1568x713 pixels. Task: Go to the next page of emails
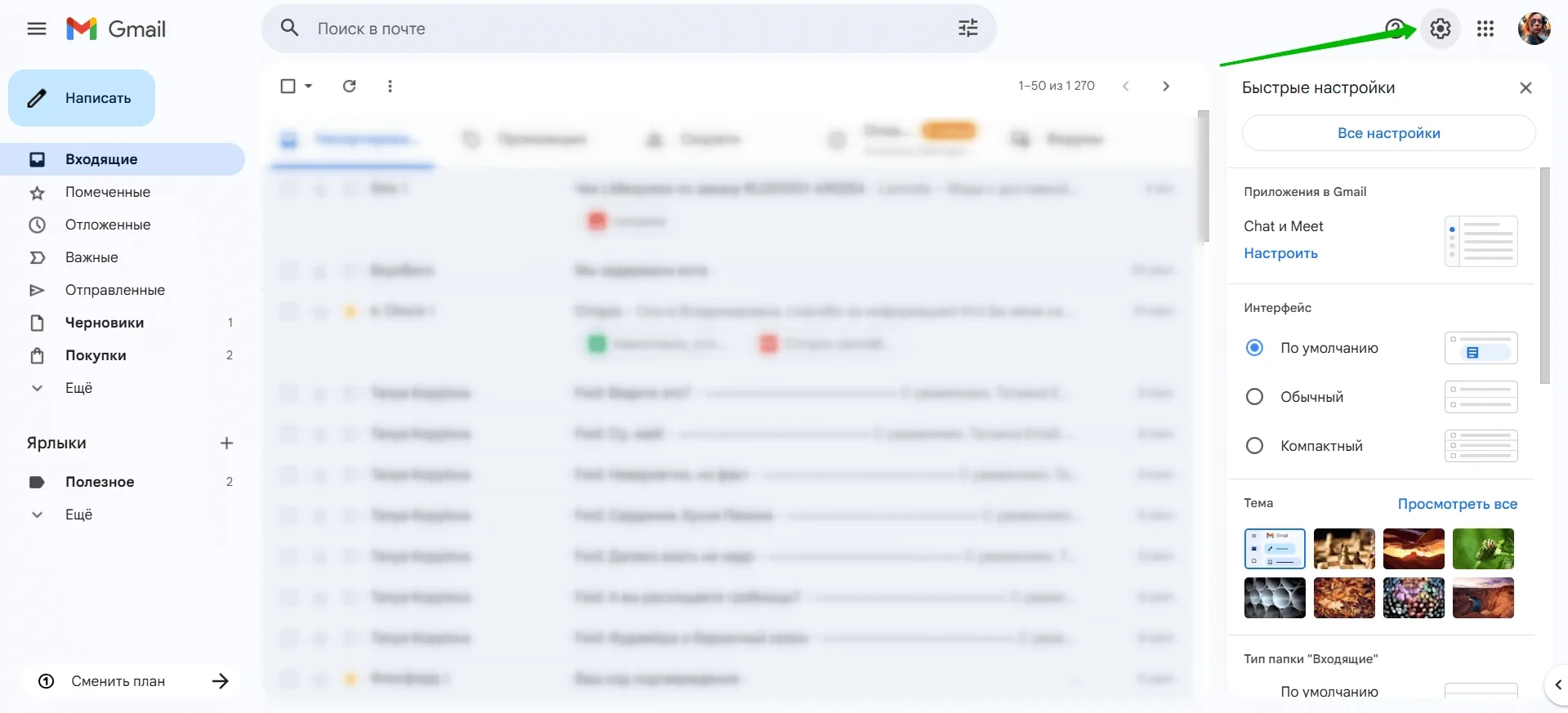click(1166, 86)
